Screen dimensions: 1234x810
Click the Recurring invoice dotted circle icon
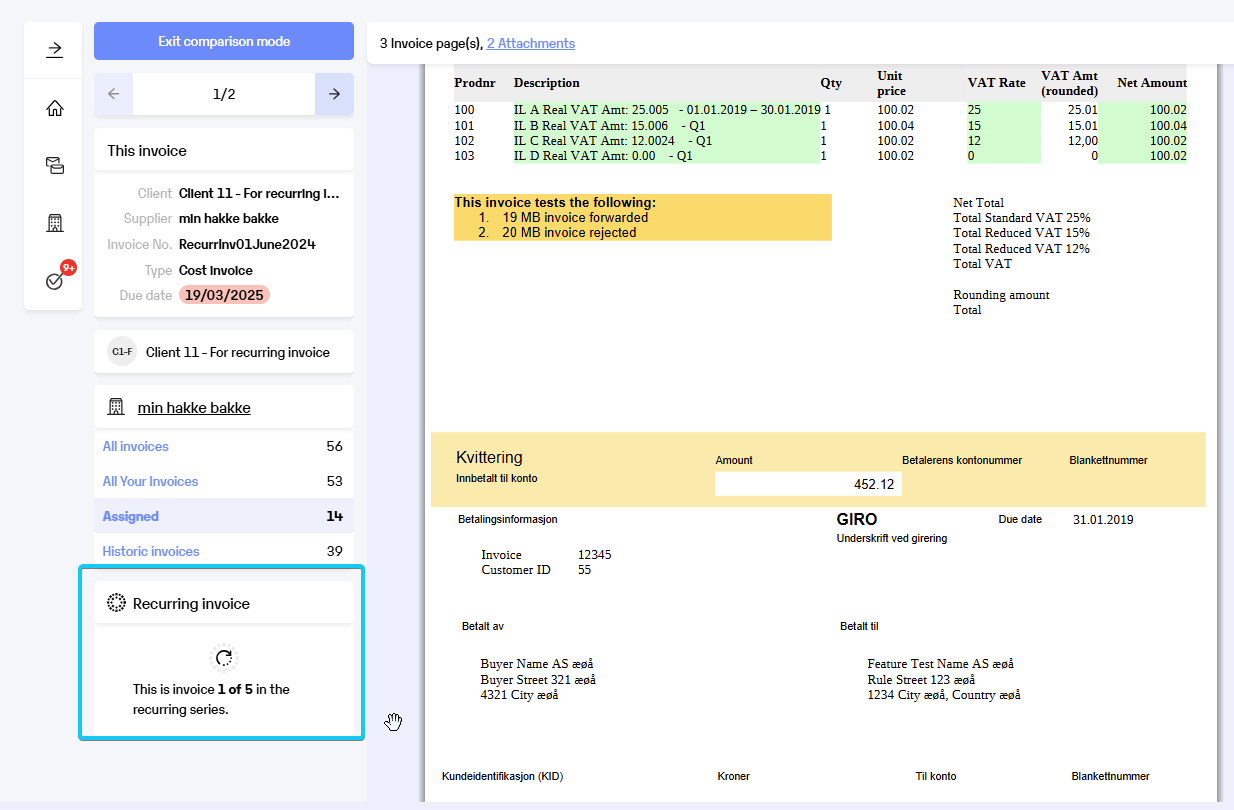click(116, 603)
